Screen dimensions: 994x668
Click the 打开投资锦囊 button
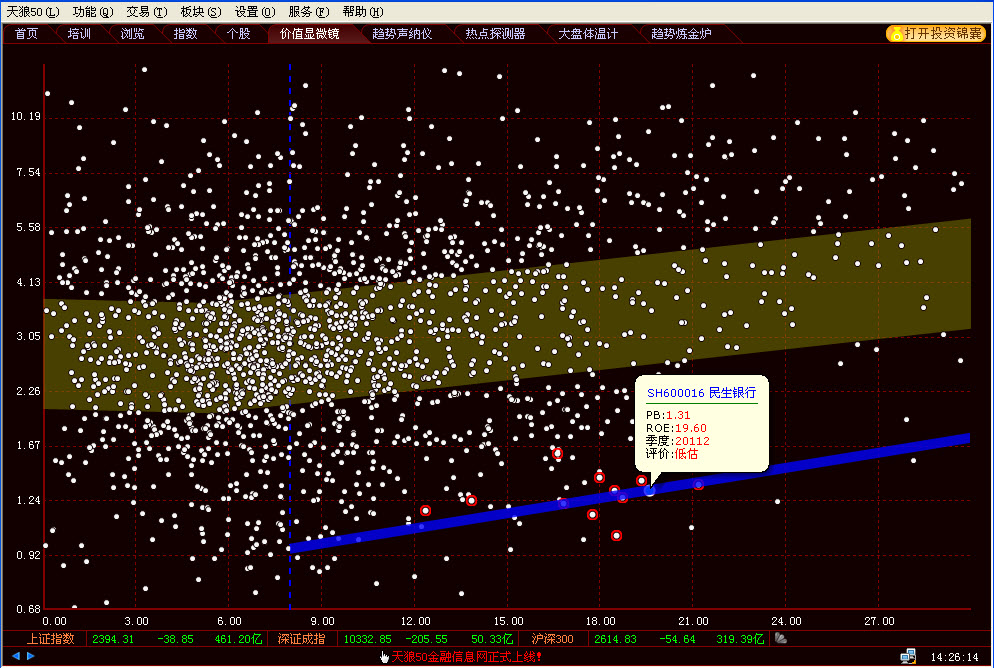click(936, 34)
